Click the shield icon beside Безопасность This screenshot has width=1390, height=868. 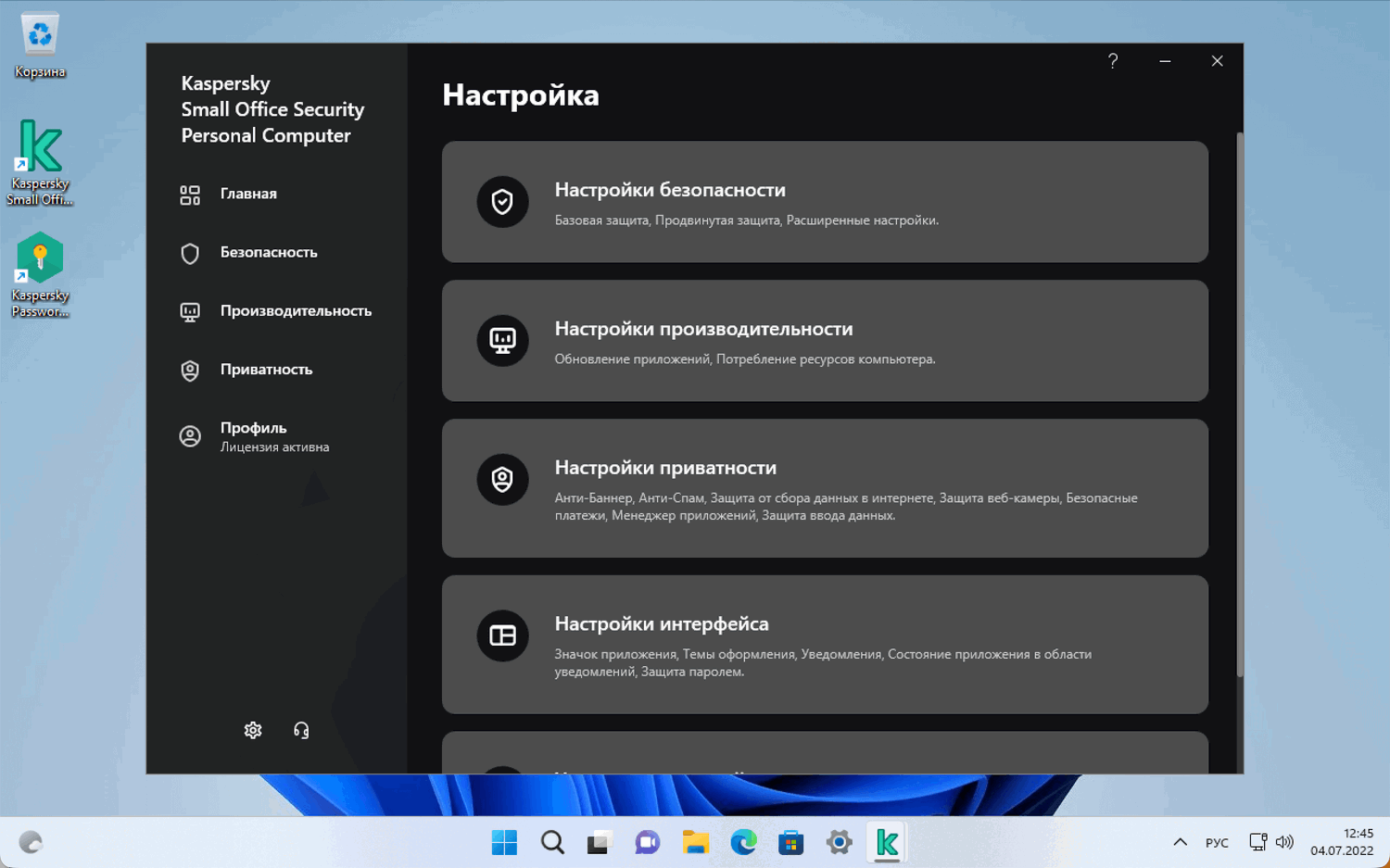(x=190, y=253)
